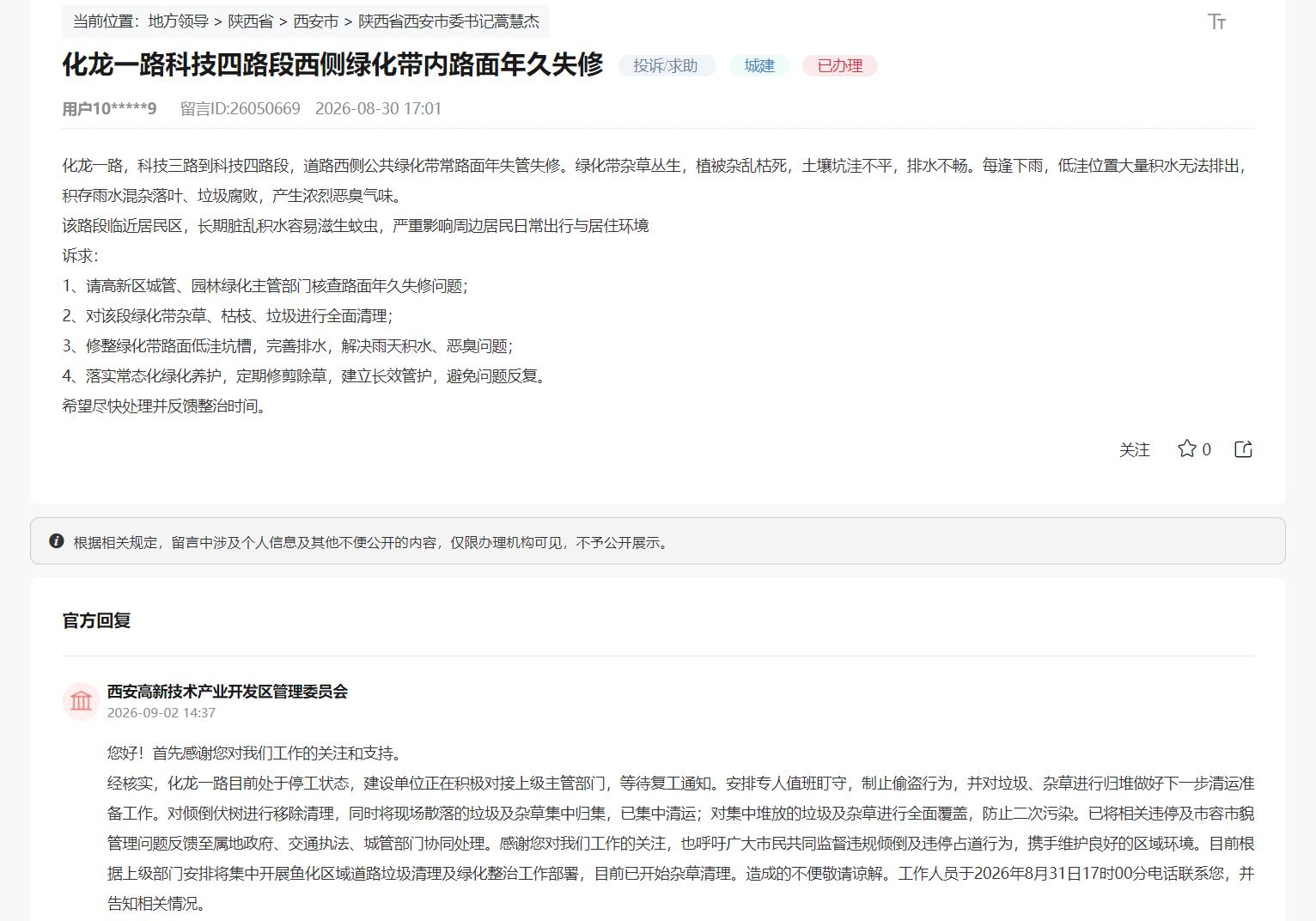Screen dimensions: 1316x921
Task: Click the share icon
Action: [x=1243, y=449]
